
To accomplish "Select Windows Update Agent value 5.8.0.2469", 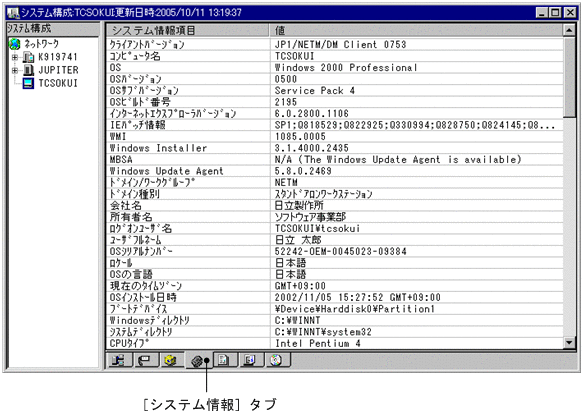I will click(303, 171).
